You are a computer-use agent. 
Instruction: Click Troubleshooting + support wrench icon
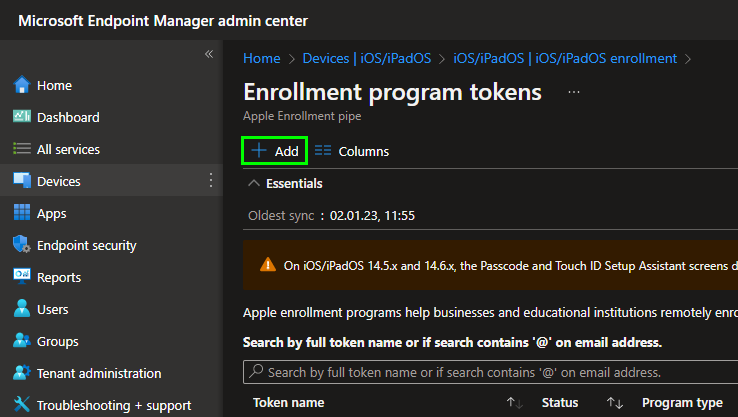[22, 406]
